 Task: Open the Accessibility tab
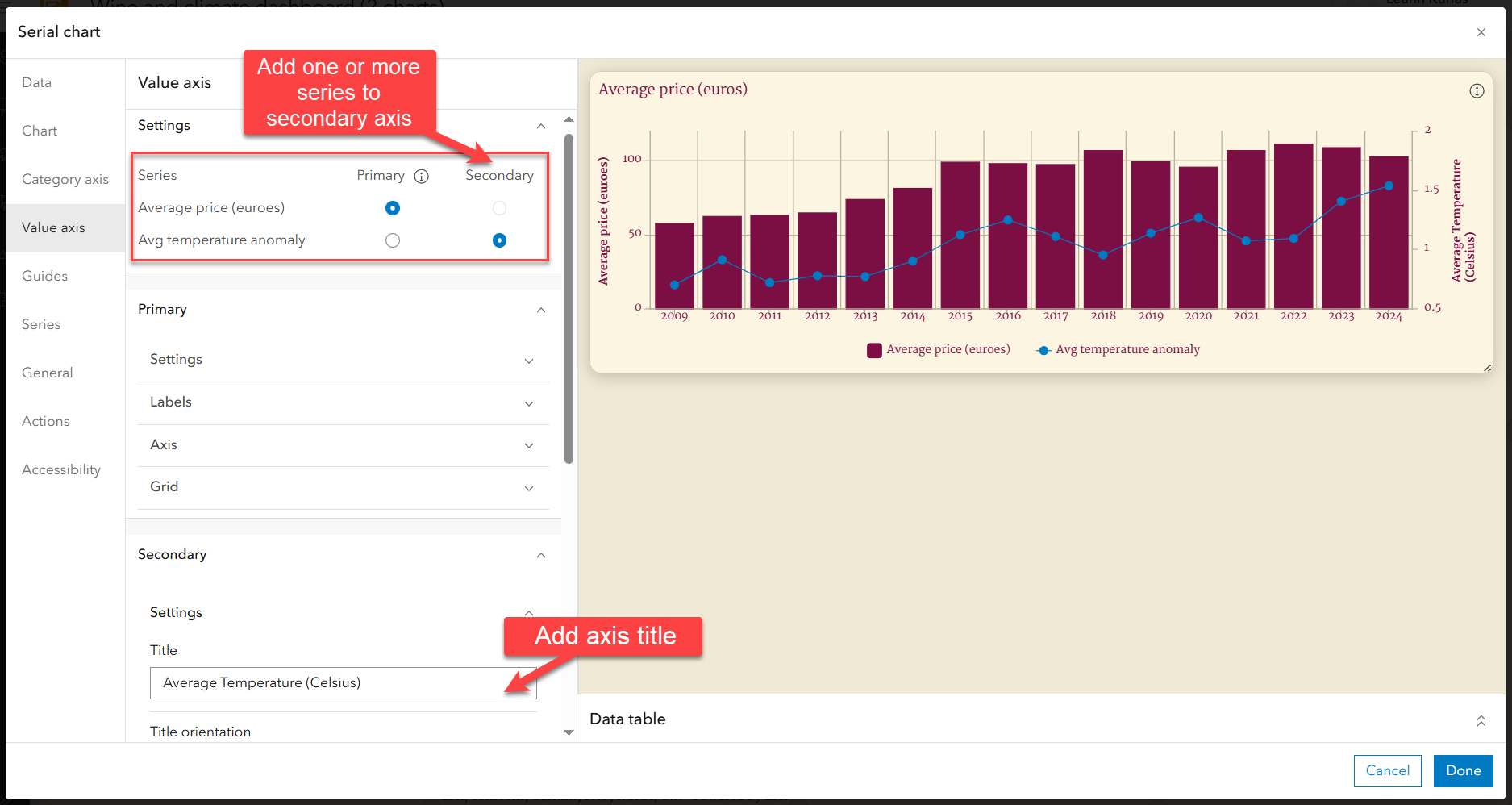(x=61, y=469)
